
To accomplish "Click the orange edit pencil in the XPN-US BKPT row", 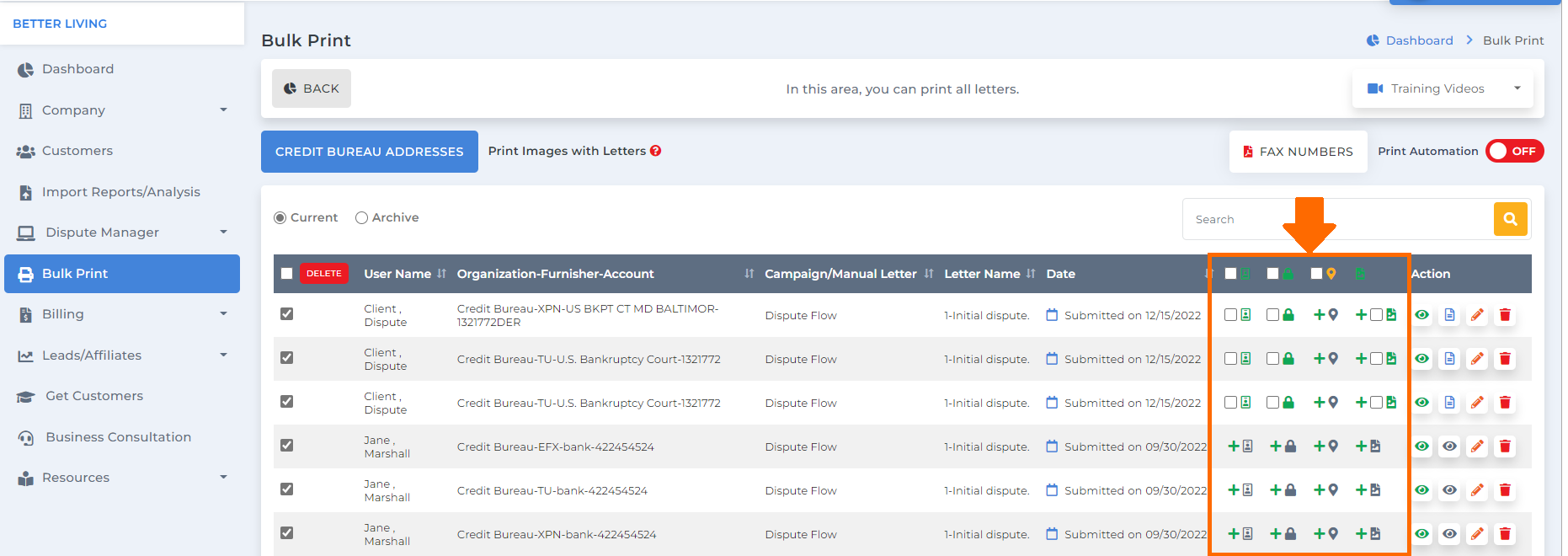I will [x=1477, y=315].
